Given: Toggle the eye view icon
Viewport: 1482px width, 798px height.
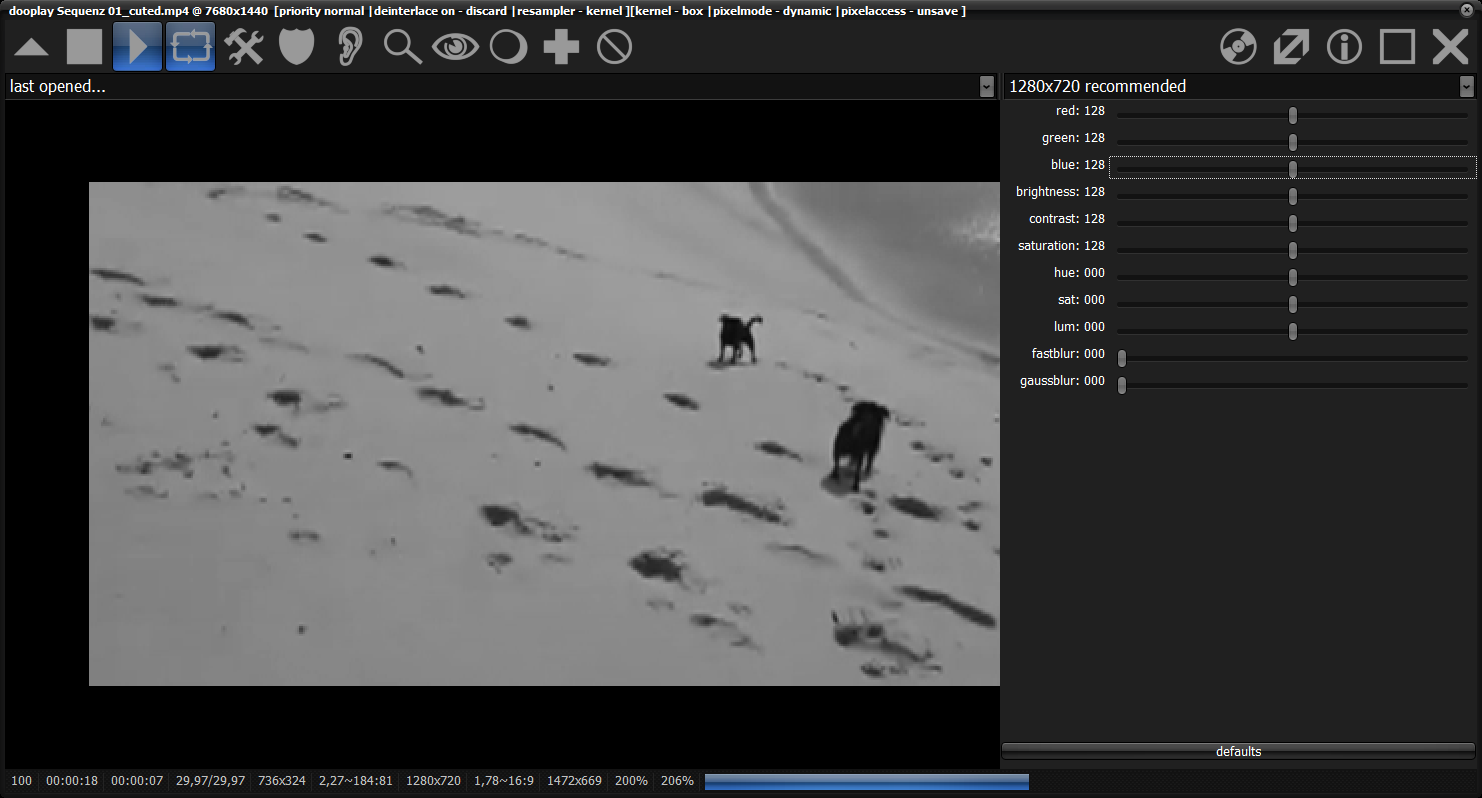Looking at the screenshot, I should 455,47.
